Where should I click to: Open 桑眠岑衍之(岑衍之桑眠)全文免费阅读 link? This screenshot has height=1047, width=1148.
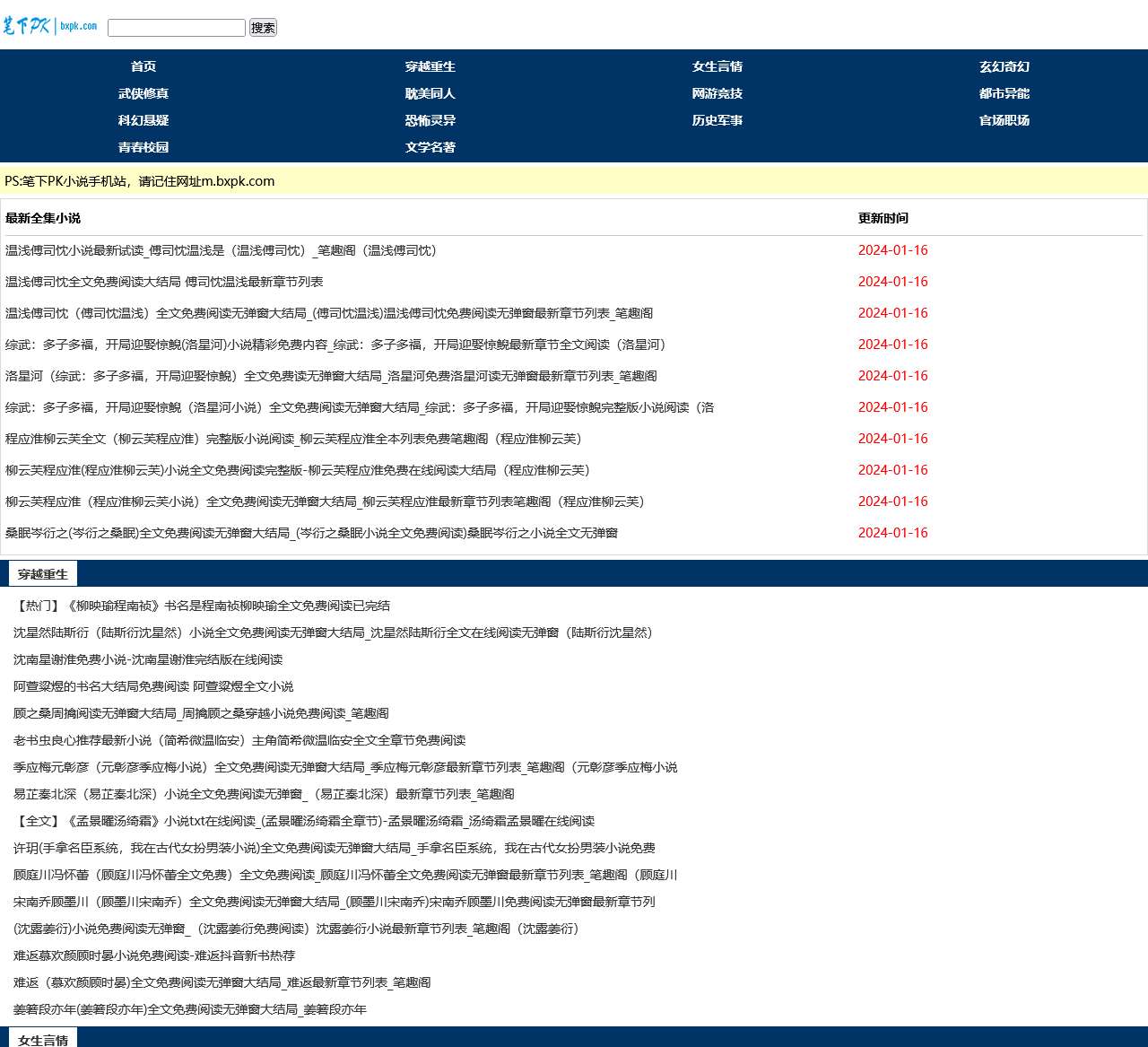click(x=311, y=533)
